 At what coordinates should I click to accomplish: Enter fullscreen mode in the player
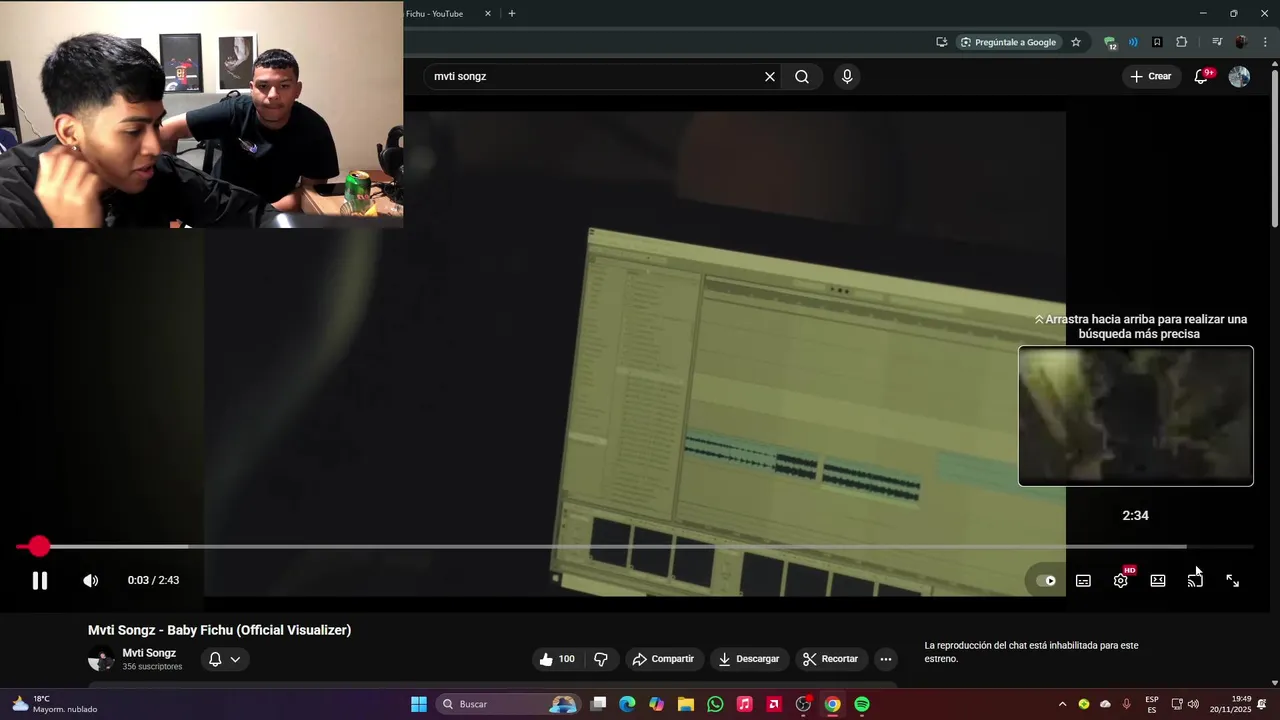click(1233, 581)
